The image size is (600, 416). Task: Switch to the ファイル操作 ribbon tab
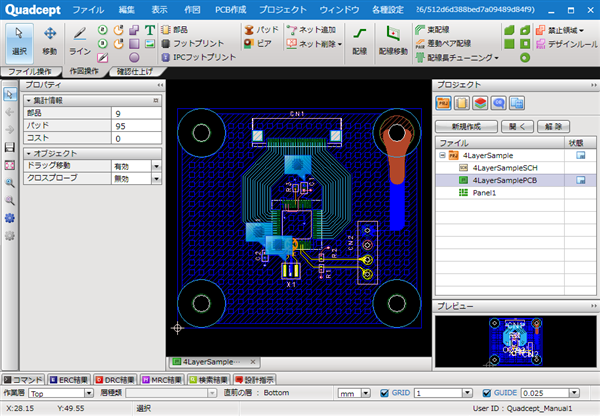tap(30, 72)
